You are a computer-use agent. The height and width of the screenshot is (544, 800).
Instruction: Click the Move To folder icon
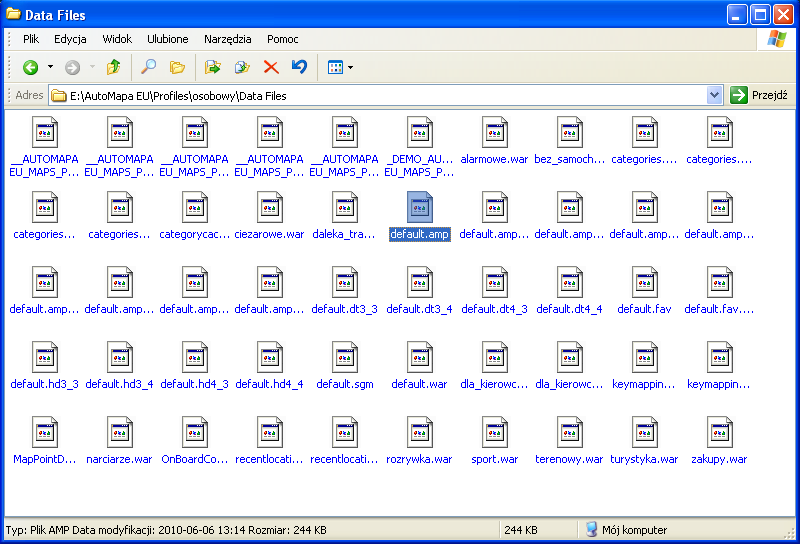coord(212,67)
